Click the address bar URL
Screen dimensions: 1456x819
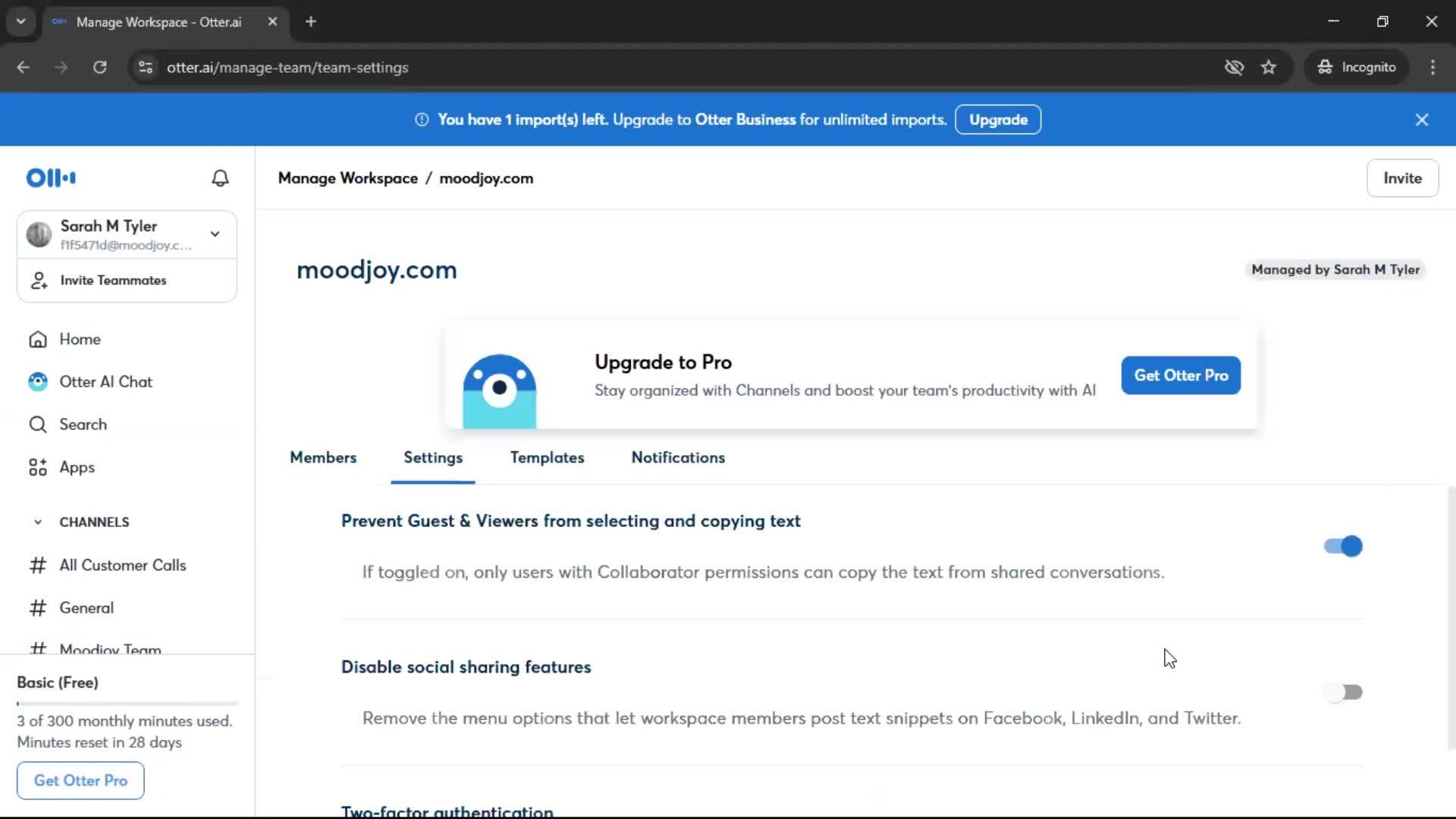[287, 67]
